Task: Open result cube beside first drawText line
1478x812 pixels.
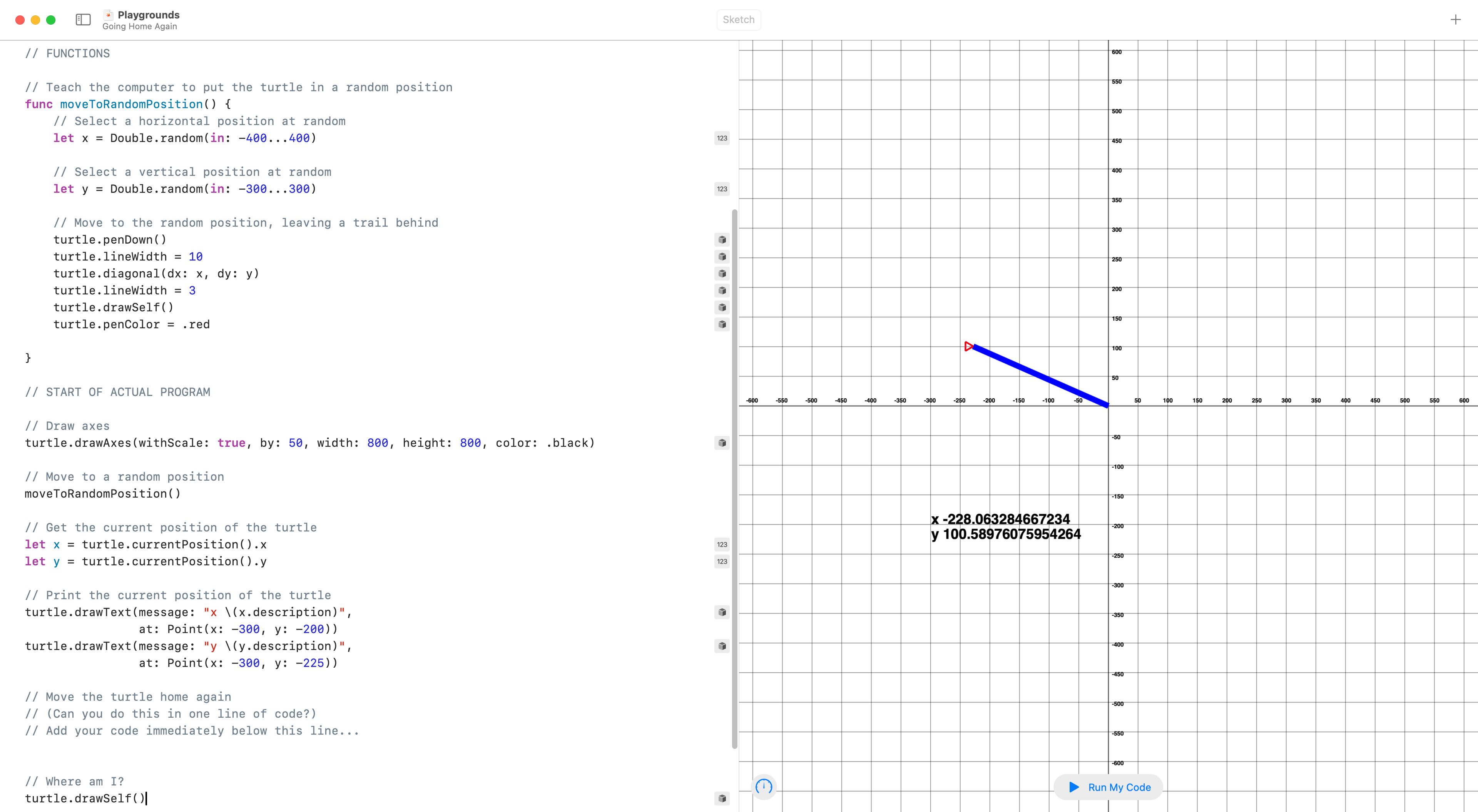Action: tap(722, 612)
